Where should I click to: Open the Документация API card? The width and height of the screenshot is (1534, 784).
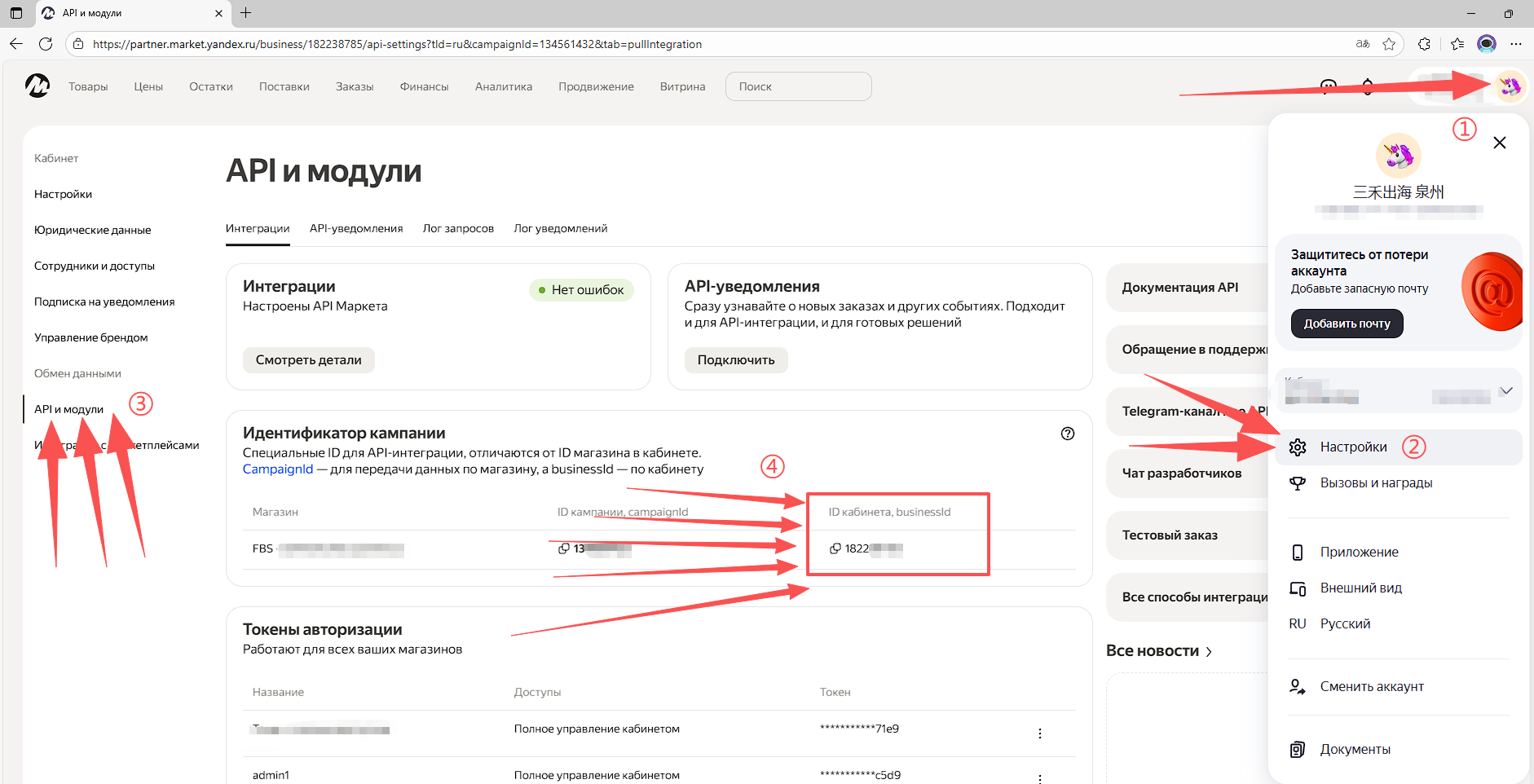pos(1188,287)
